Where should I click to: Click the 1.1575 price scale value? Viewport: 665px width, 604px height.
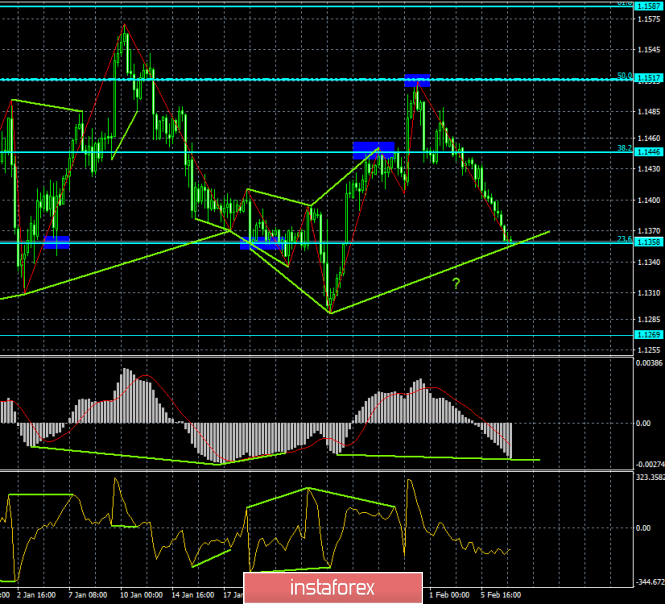[649, 19]
